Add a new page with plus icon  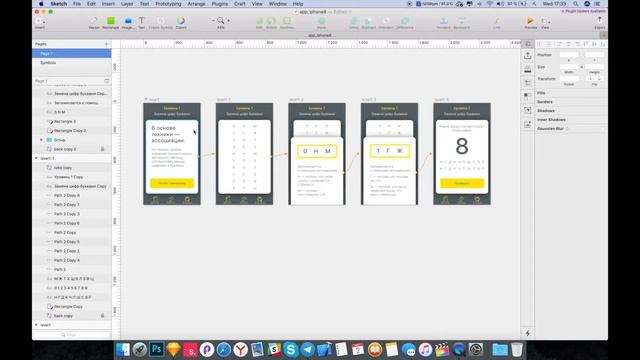point(107,44)
